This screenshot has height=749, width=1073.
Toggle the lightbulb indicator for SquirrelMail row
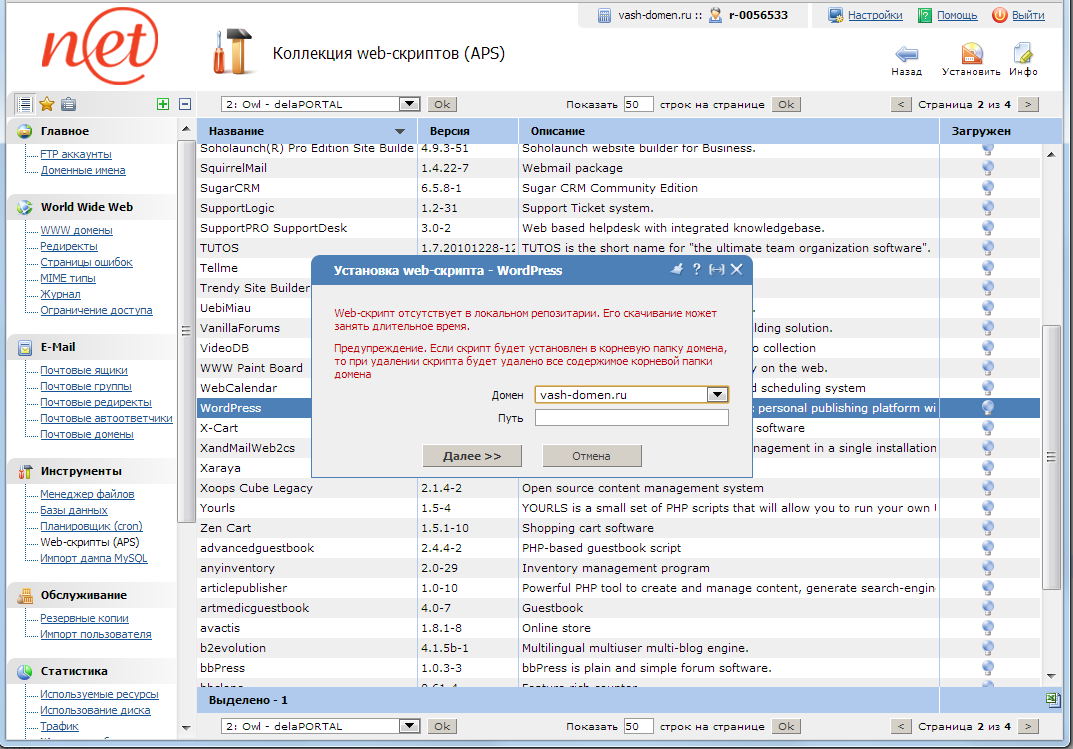[x=988, y=167]
